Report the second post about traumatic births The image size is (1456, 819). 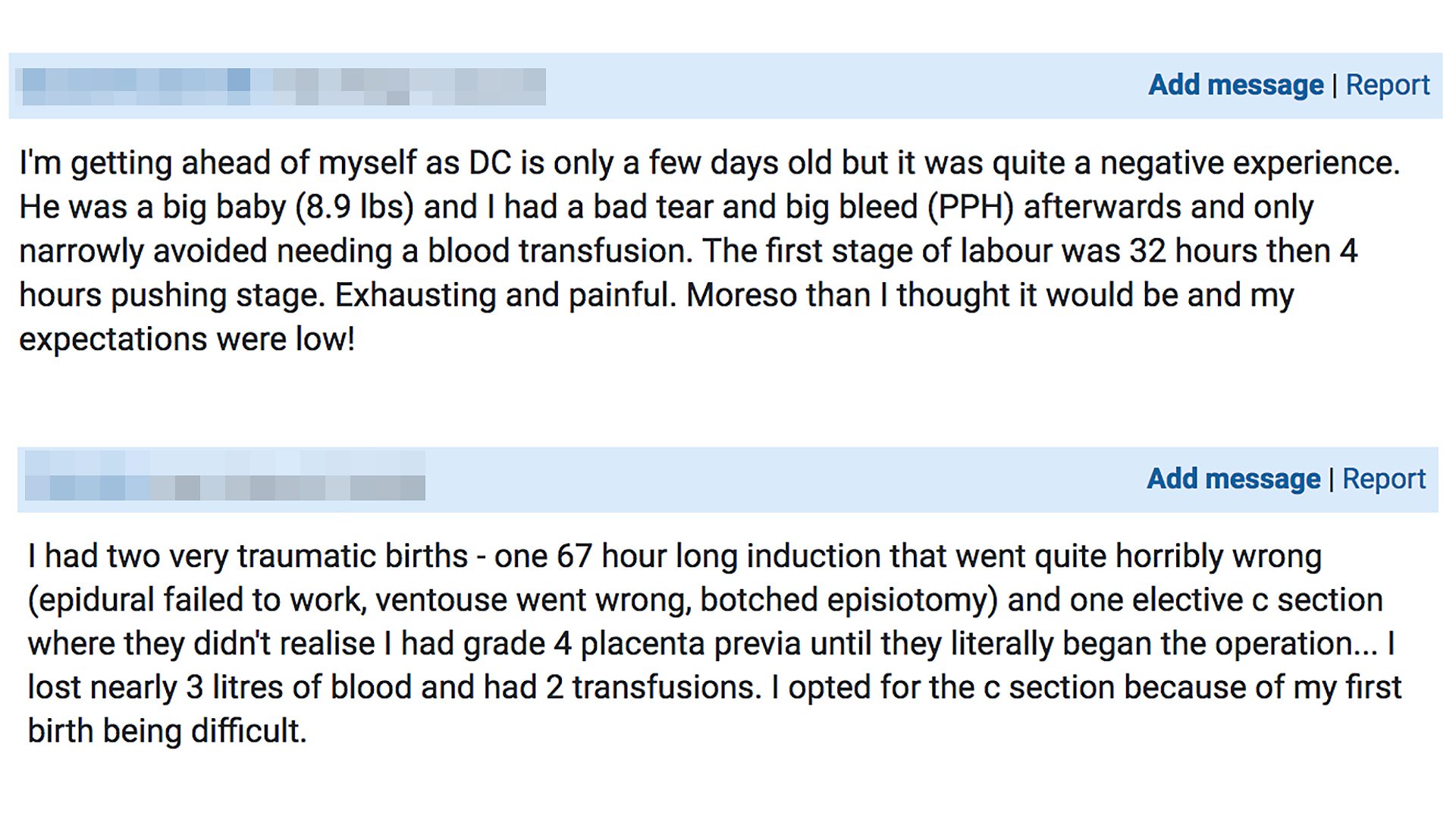[x=1383, y=479]
